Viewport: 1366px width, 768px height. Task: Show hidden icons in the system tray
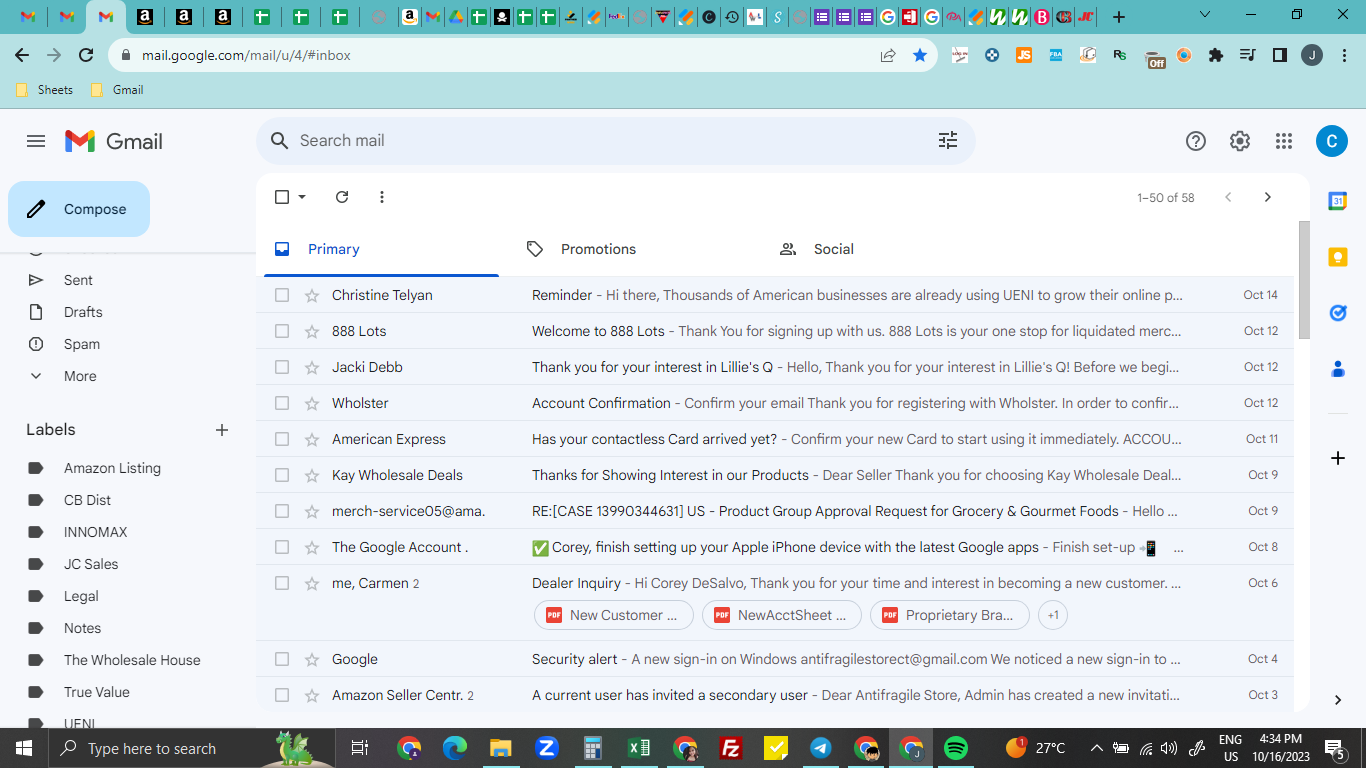[1097, 748]
